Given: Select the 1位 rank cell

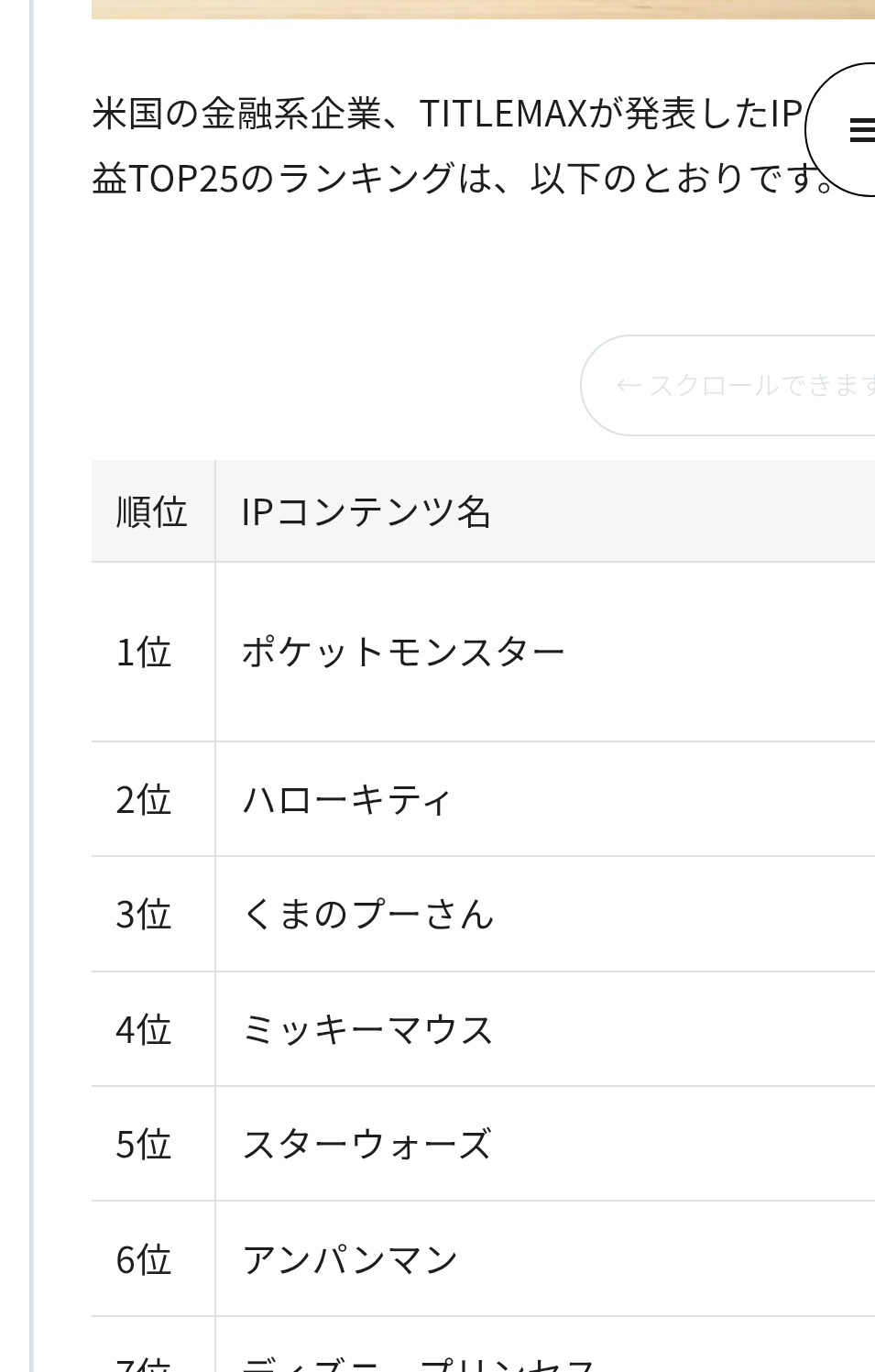Looking at the screenshot, I should click(153, 652).
